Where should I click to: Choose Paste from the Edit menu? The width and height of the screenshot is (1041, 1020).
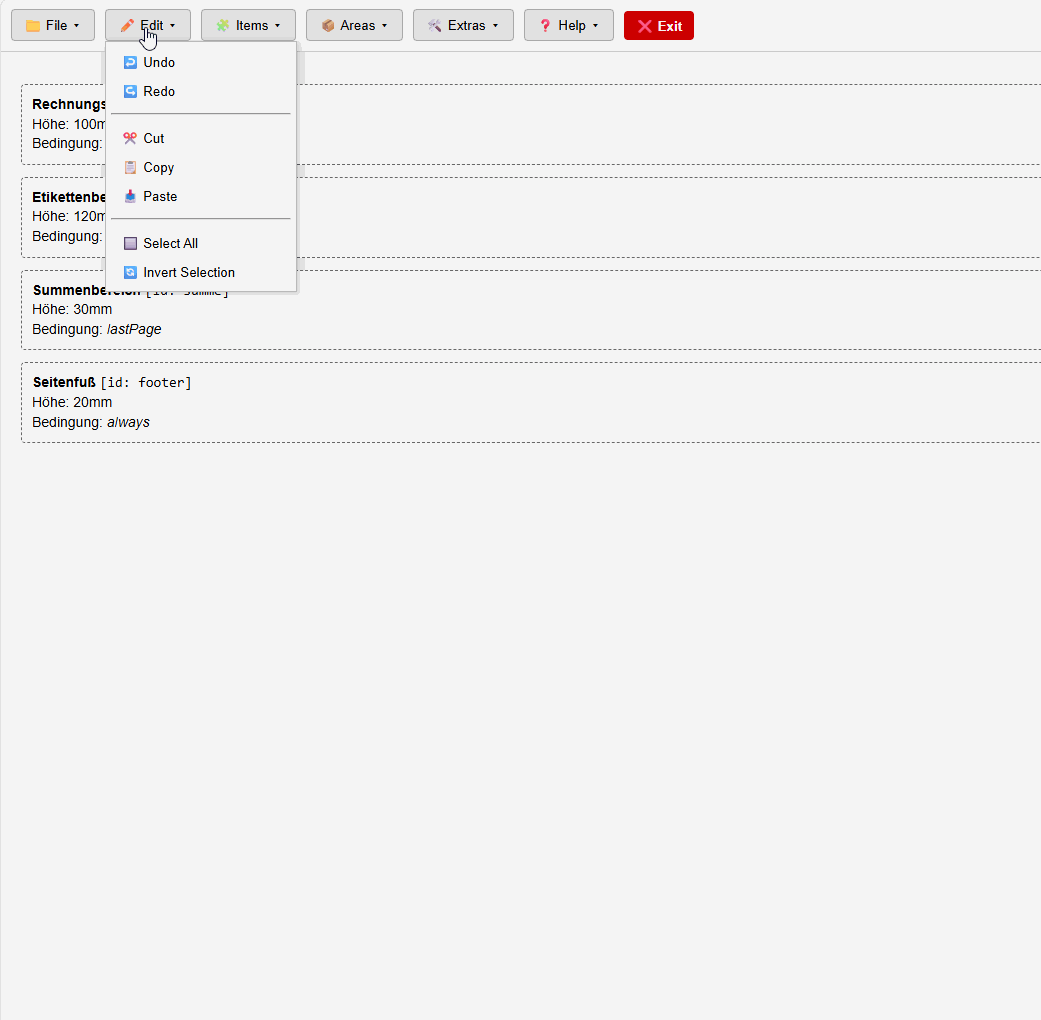[200, 197]
